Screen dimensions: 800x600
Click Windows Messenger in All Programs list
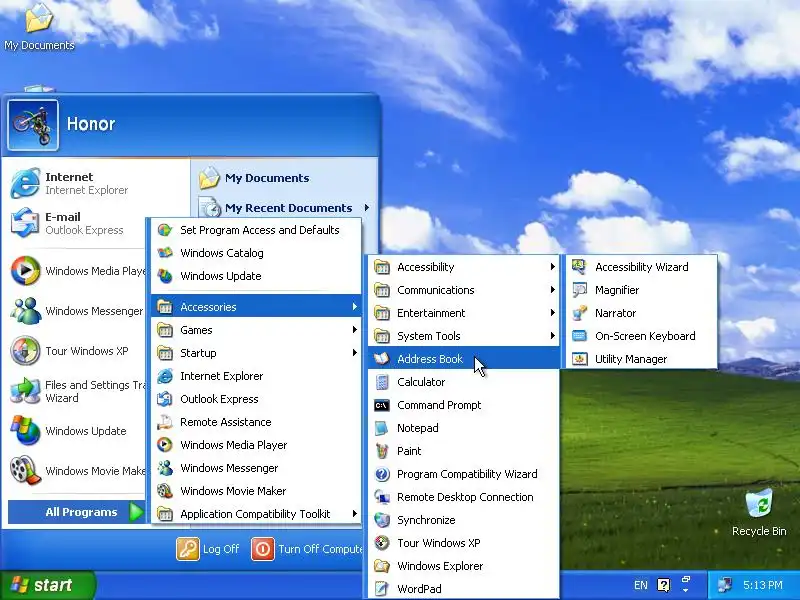coord(256,468)
